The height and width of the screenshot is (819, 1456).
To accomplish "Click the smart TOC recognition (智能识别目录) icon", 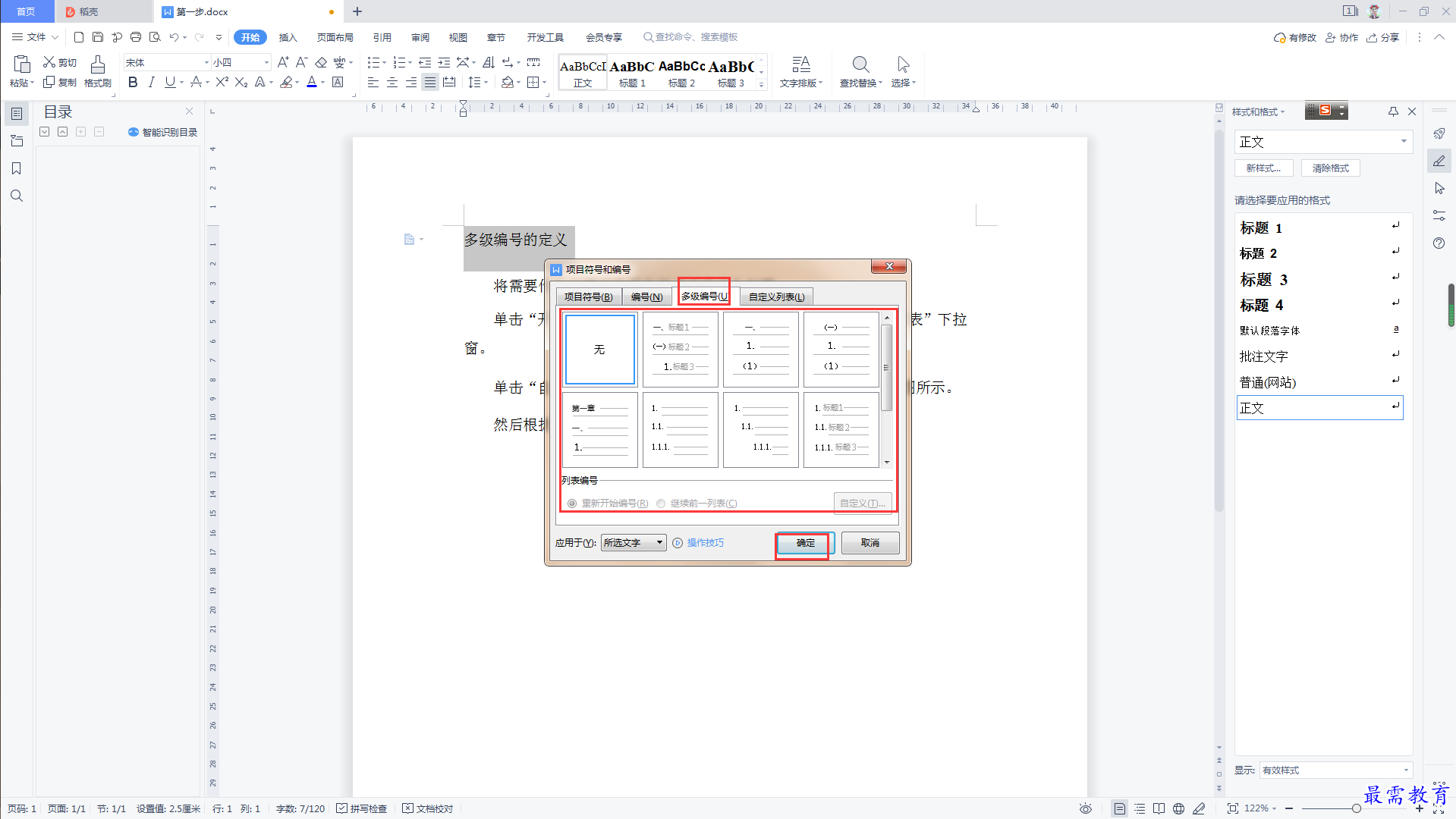I will pos(134,132).
